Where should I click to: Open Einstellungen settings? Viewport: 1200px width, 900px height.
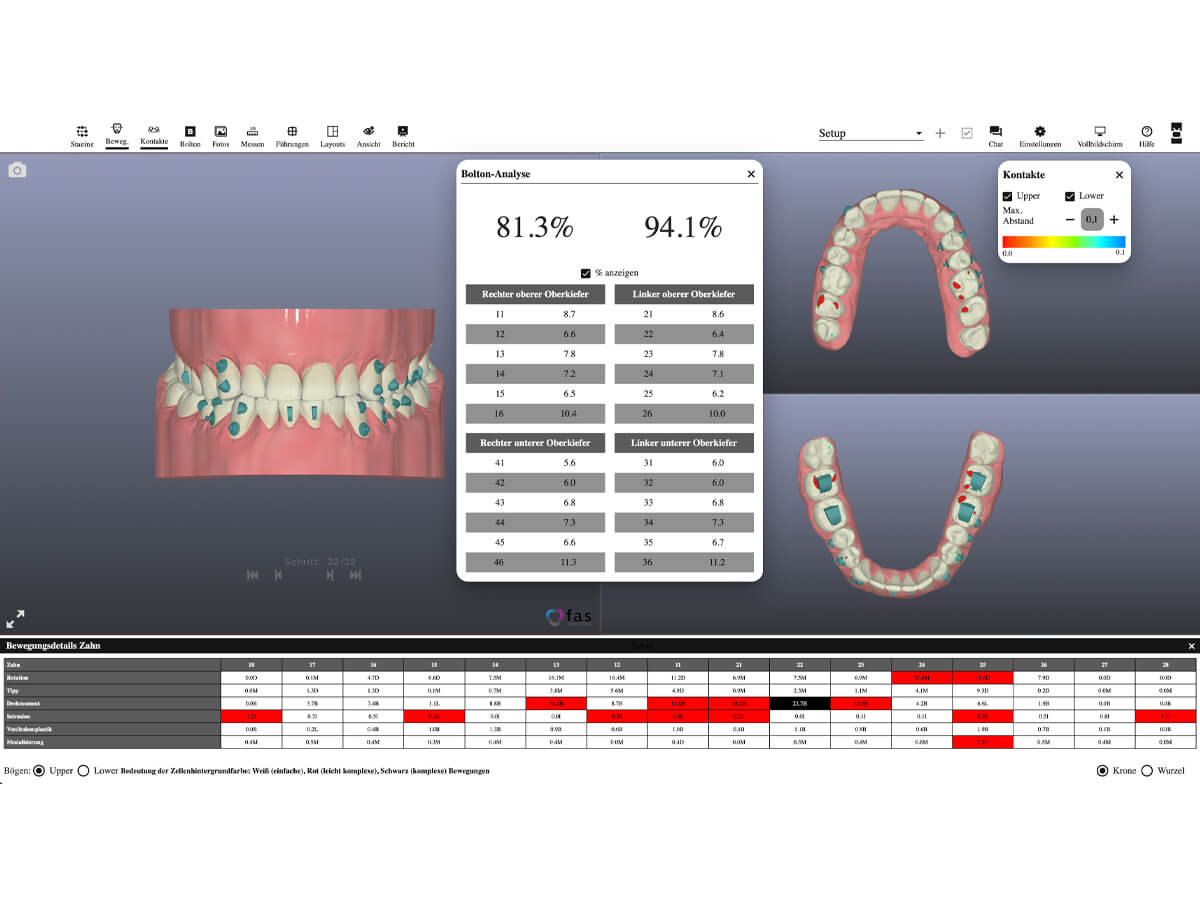[1040, 136]
